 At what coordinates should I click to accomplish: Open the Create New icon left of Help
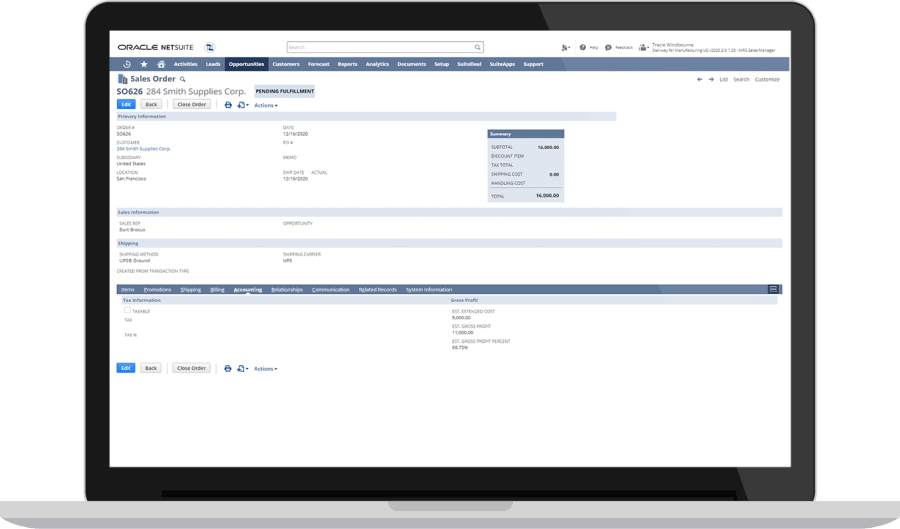coord(565,48)
